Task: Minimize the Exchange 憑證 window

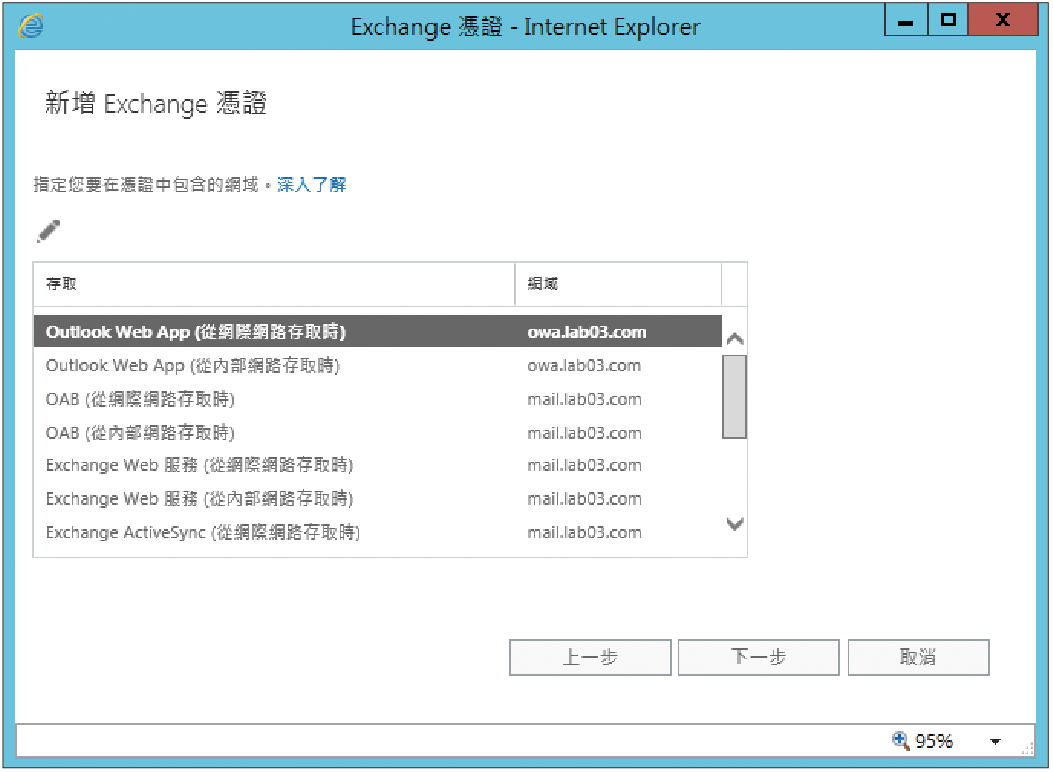Action: tap(906, 20)
